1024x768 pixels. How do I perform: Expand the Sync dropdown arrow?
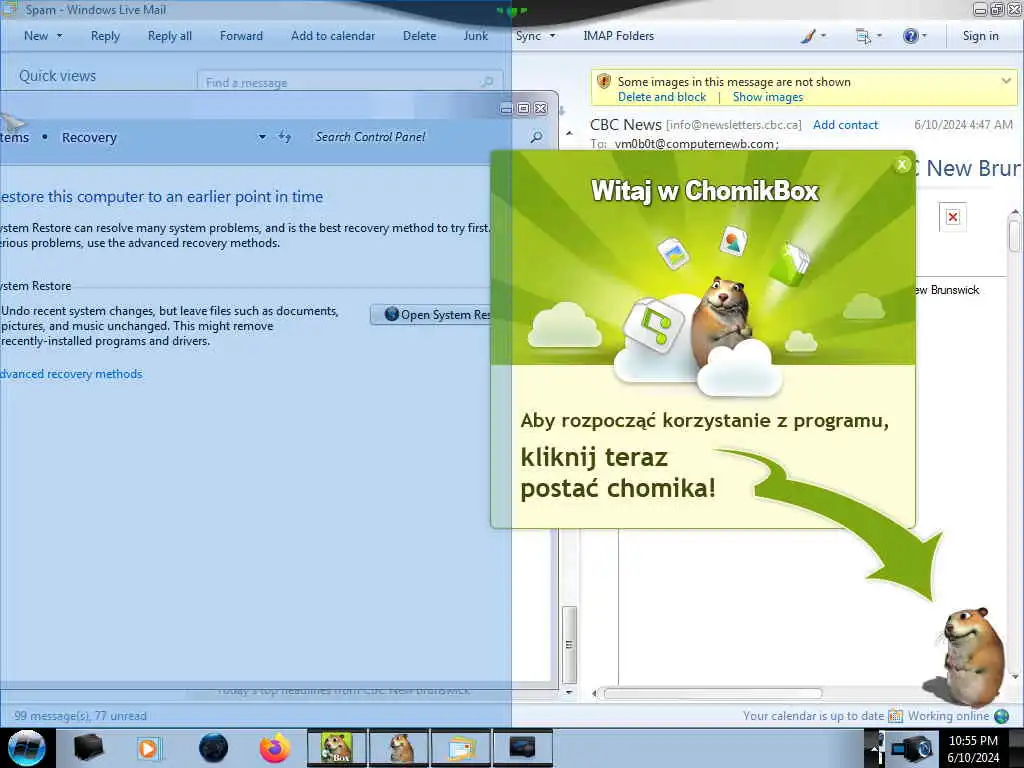(552, 36)
